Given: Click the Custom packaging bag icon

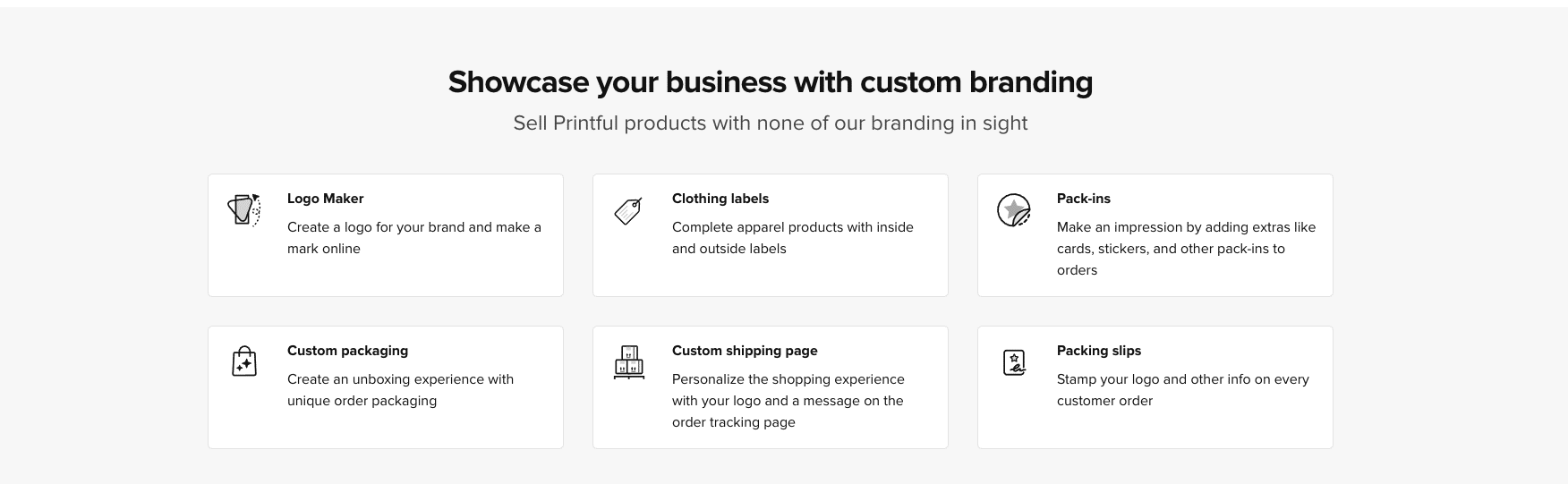Looking at the screenshot, I should 243,361.
